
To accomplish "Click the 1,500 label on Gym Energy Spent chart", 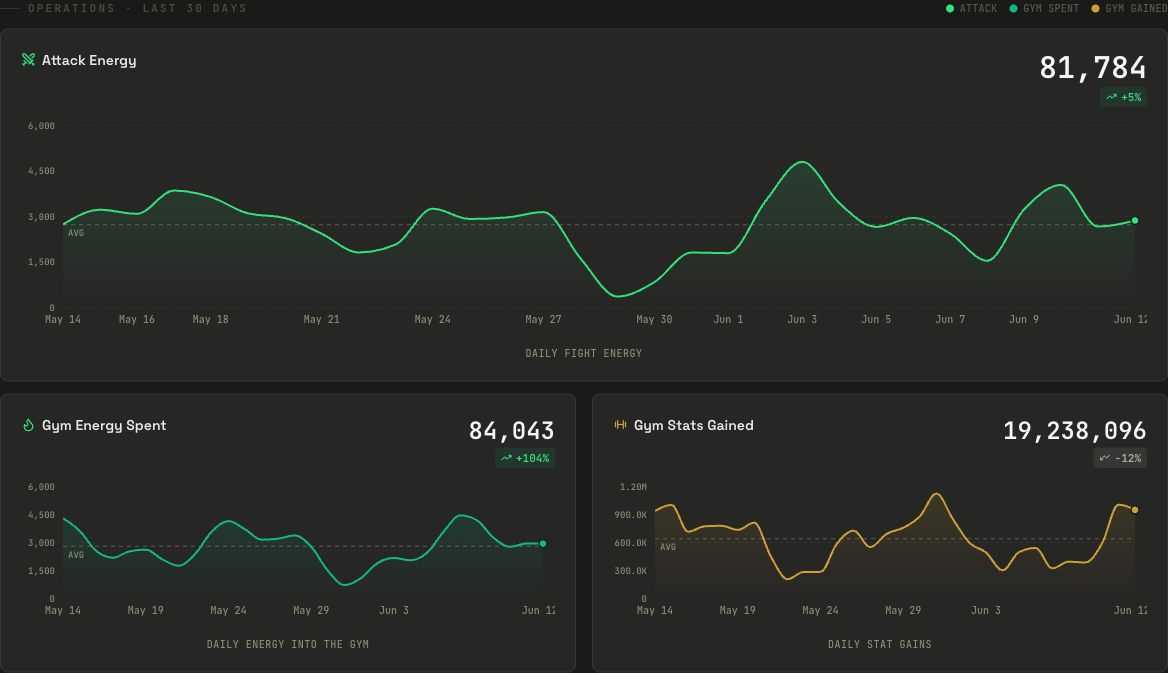I will (x=41, y=571).
